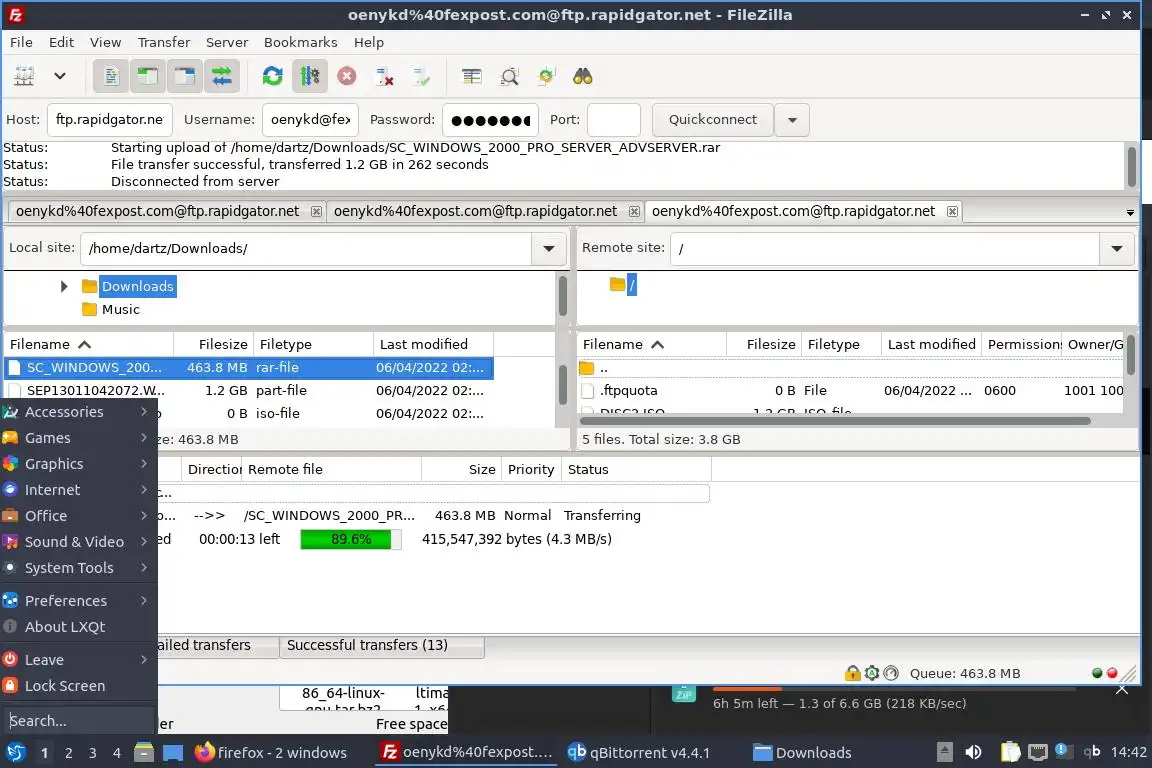Screen dimensions: 1152x768
Task: Open Internet submenu in application menu
Action: click(x=79, y=489)
